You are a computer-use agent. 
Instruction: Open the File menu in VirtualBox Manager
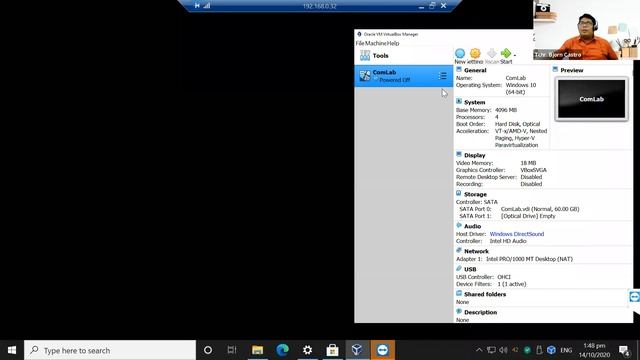pos(360,43)
